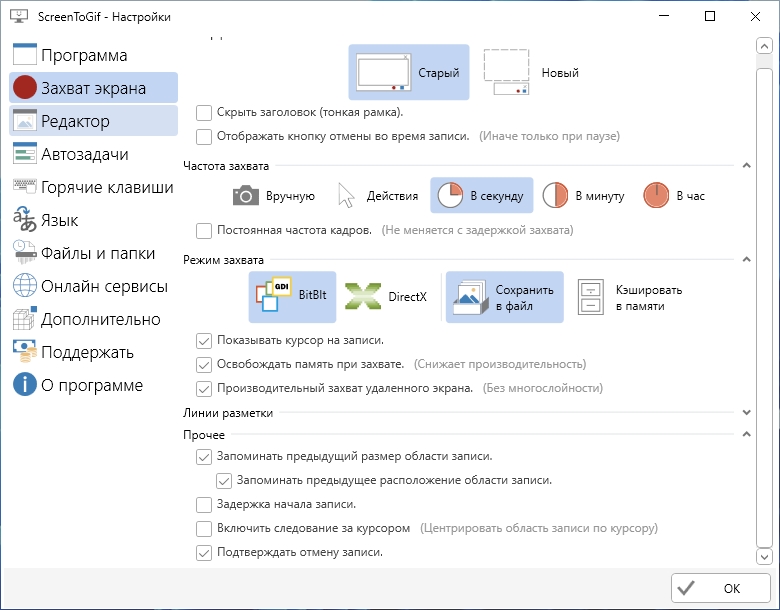Click the Прочее section header
This screenshot has width=780, height=610.
[x=204, y=435]
